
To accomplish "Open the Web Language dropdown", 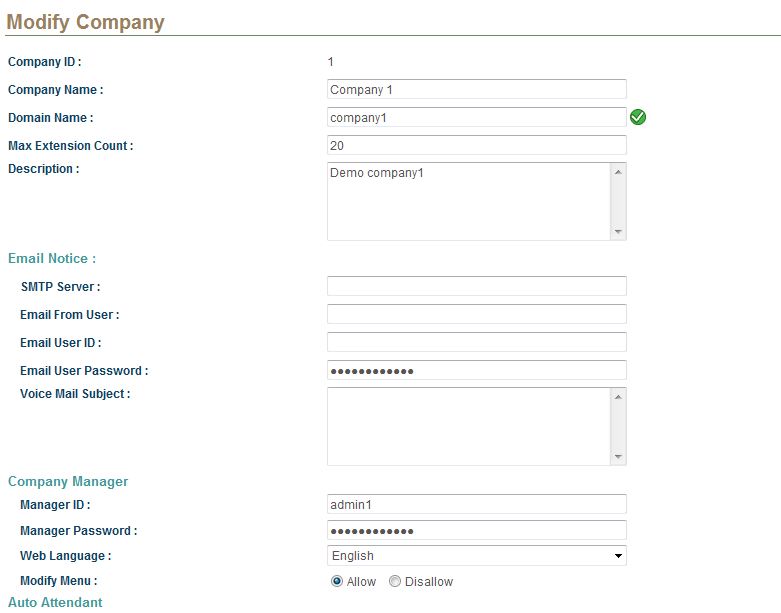I will [477, 556].
